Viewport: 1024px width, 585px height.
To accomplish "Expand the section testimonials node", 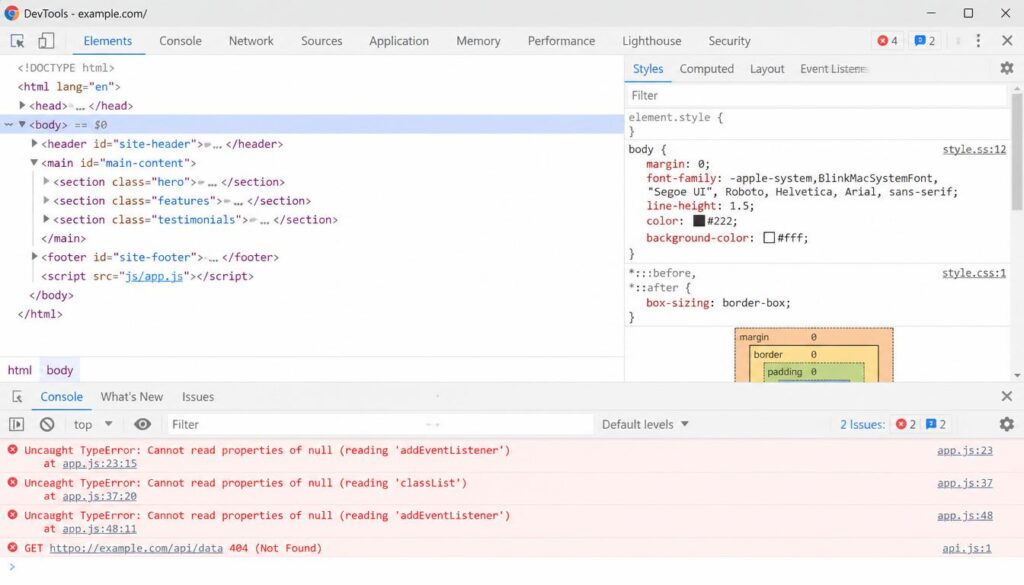I will (x=46, y=219).
